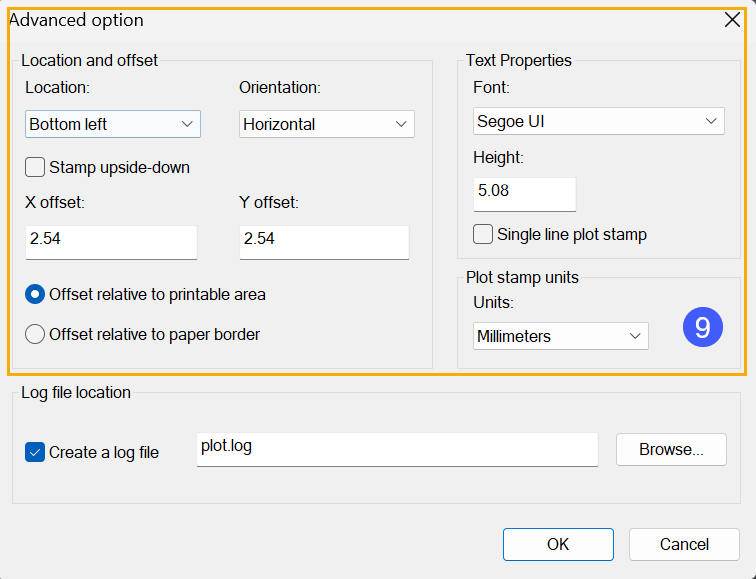Expand the Font dropdown showing Segoe UI
The width and height of the screenshot is (756, 579).
point(599,121)
